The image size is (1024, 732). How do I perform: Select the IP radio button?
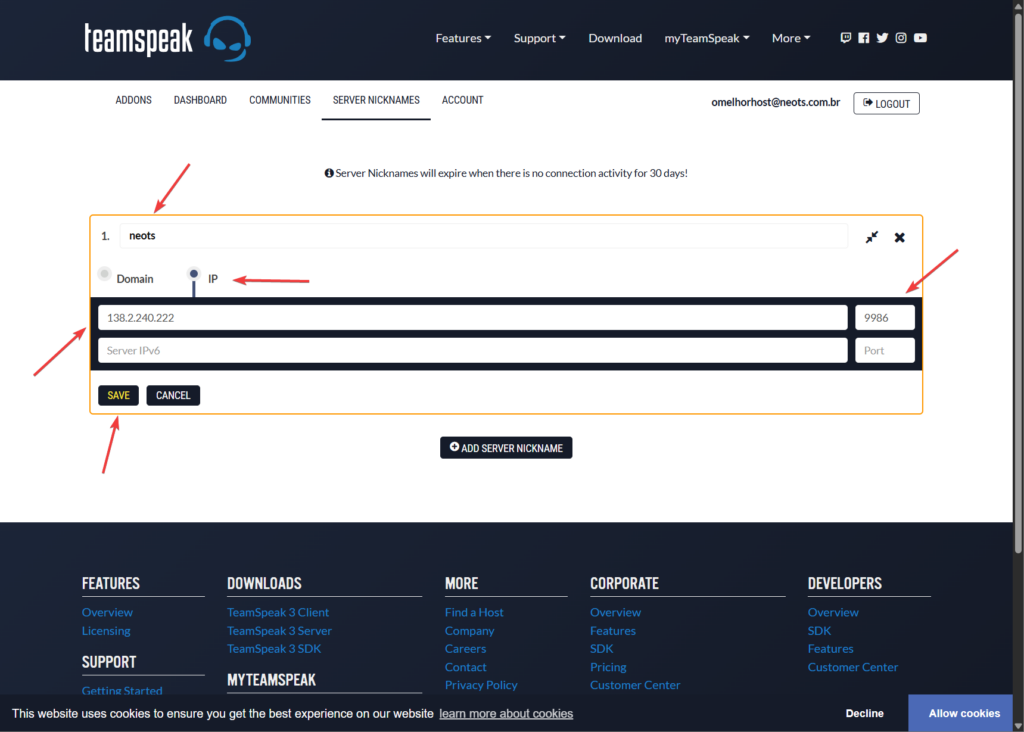click(193, 273)
